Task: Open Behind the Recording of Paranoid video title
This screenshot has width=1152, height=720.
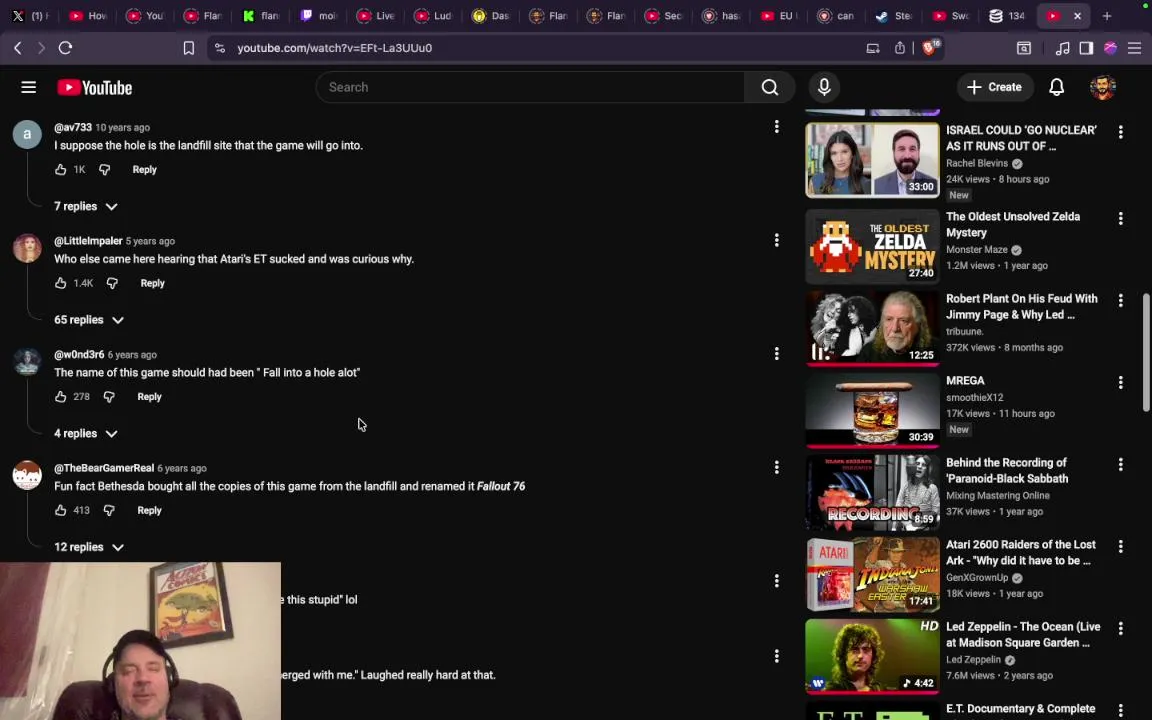Action: pos(1007,471)
